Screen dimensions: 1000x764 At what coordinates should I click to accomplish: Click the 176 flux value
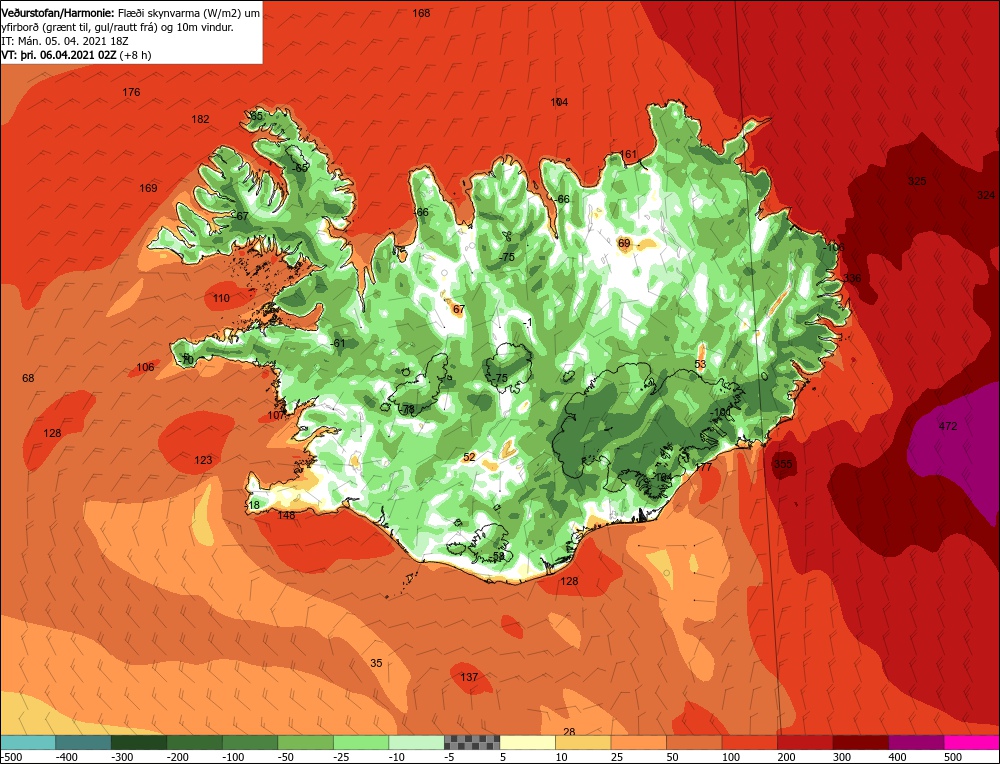point(131,92)
